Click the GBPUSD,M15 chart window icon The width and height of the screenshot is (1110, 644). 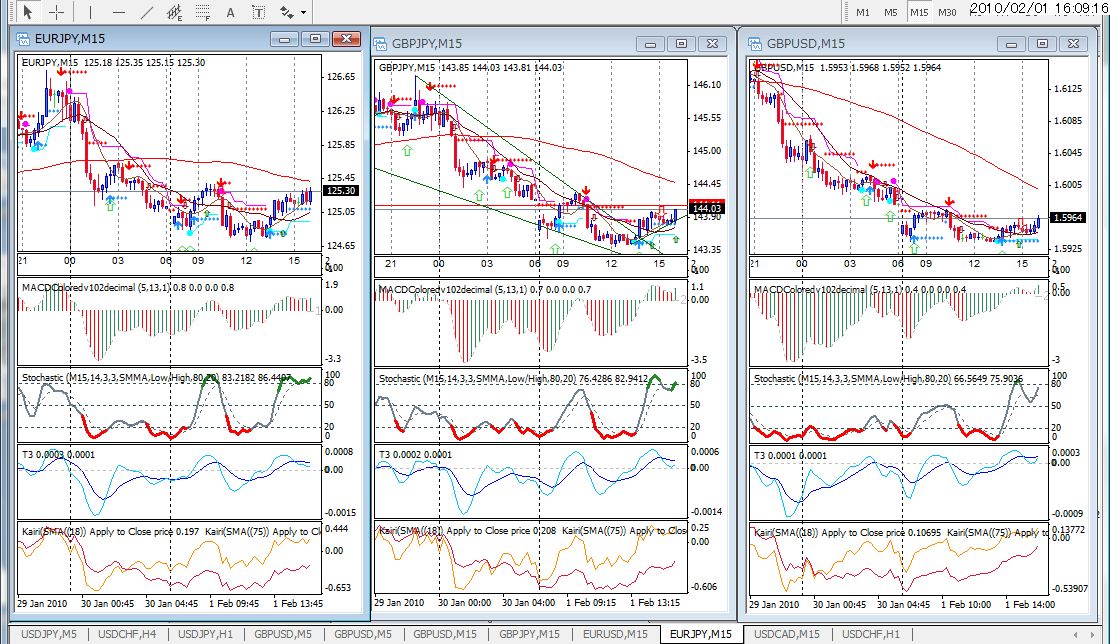pos(755,44)
